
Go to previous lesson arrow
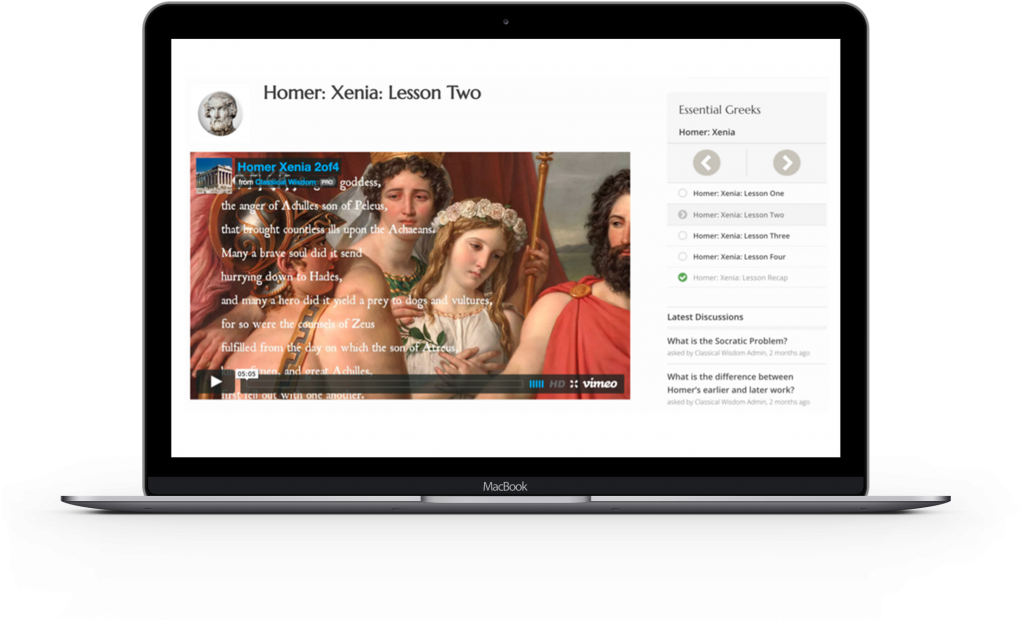pyautogui.click(x=706, y=163)
